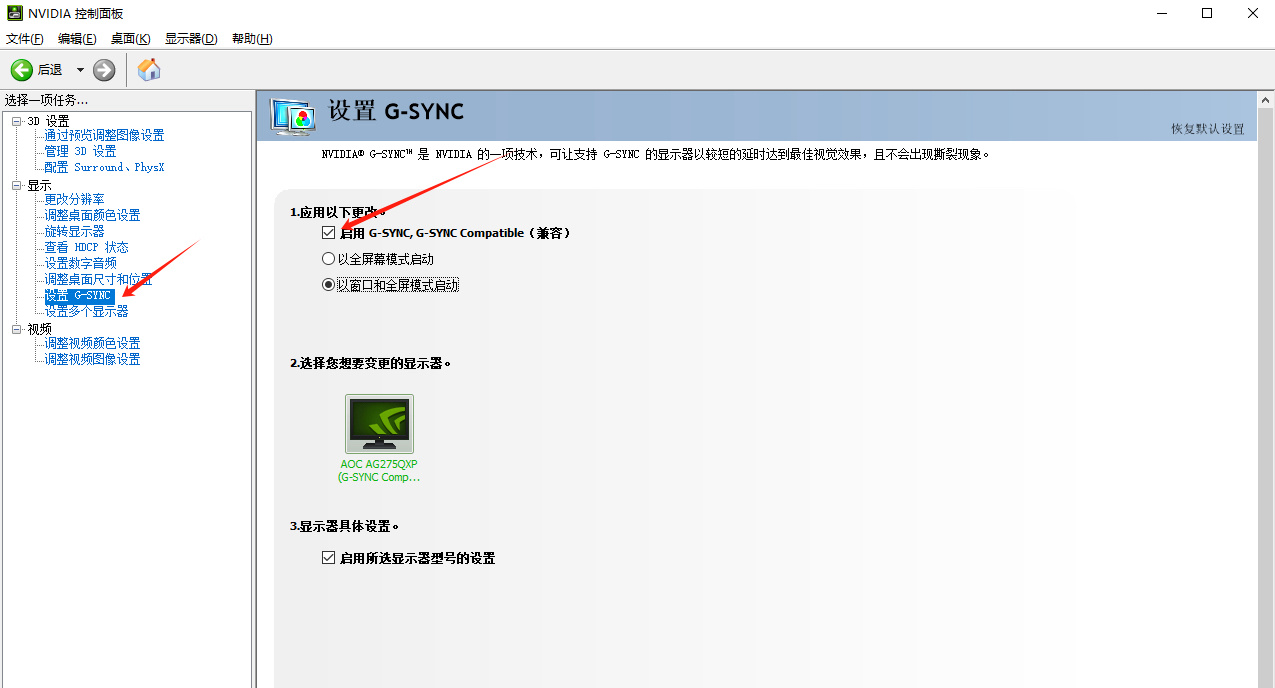Open the 显示器(D) menu

[x=191, y=39]
